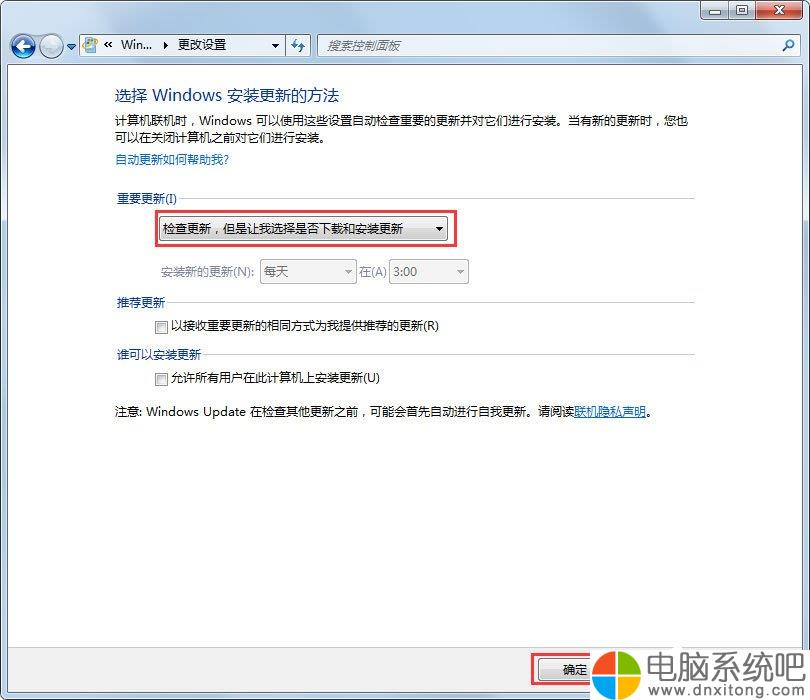Click the Back navigation arrow
The height and width of the screenshot is (700, 810).
click(23, 46)
